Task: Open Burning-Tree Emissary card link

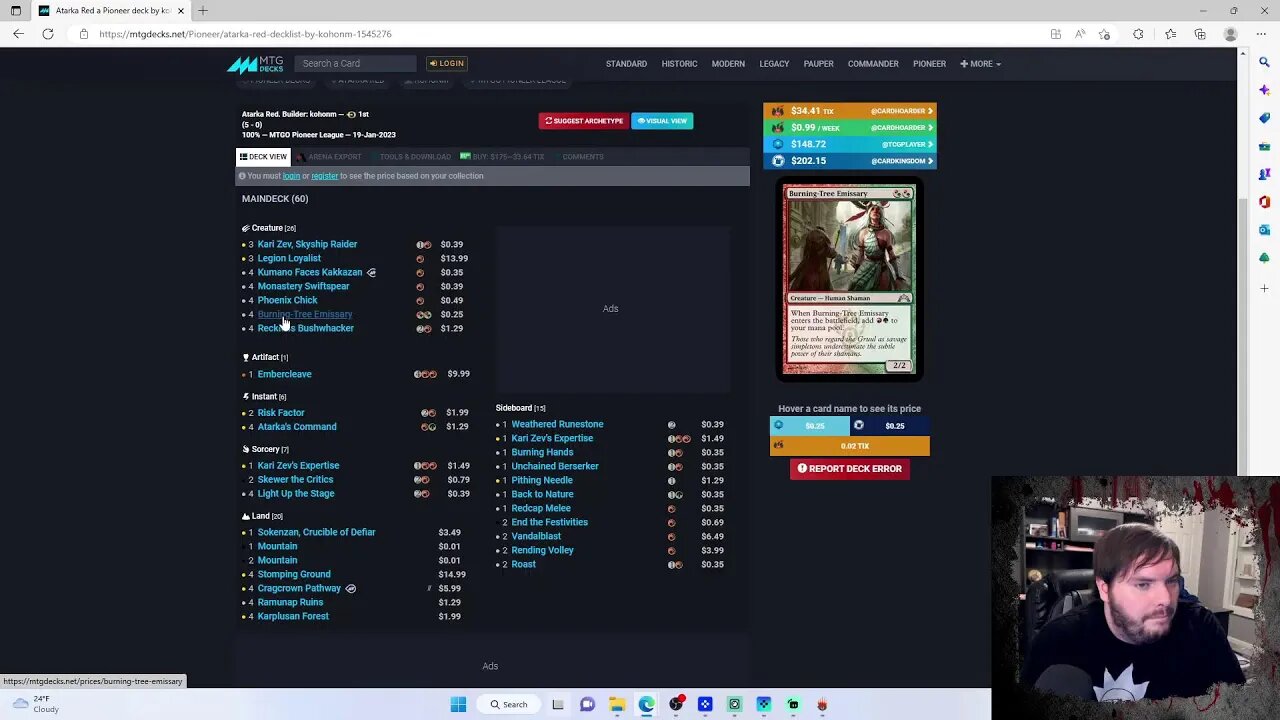Action: tap(305, 314)
